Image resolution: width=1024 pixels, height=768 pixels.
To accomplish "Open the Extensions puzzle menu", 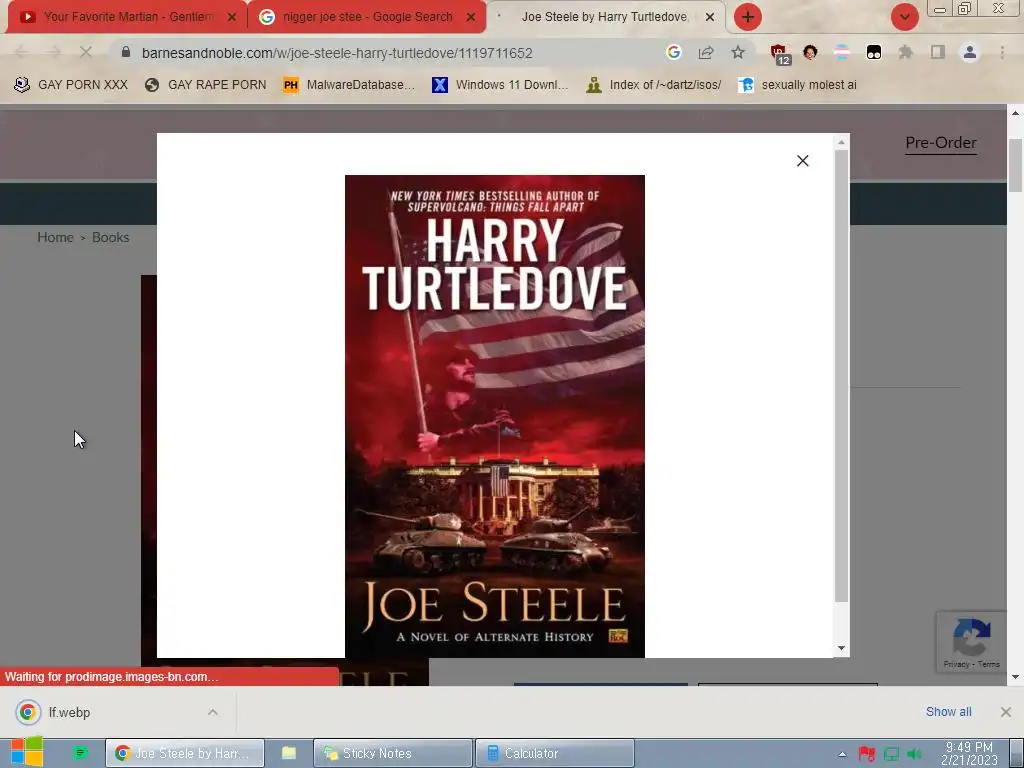I will (906, 52).
